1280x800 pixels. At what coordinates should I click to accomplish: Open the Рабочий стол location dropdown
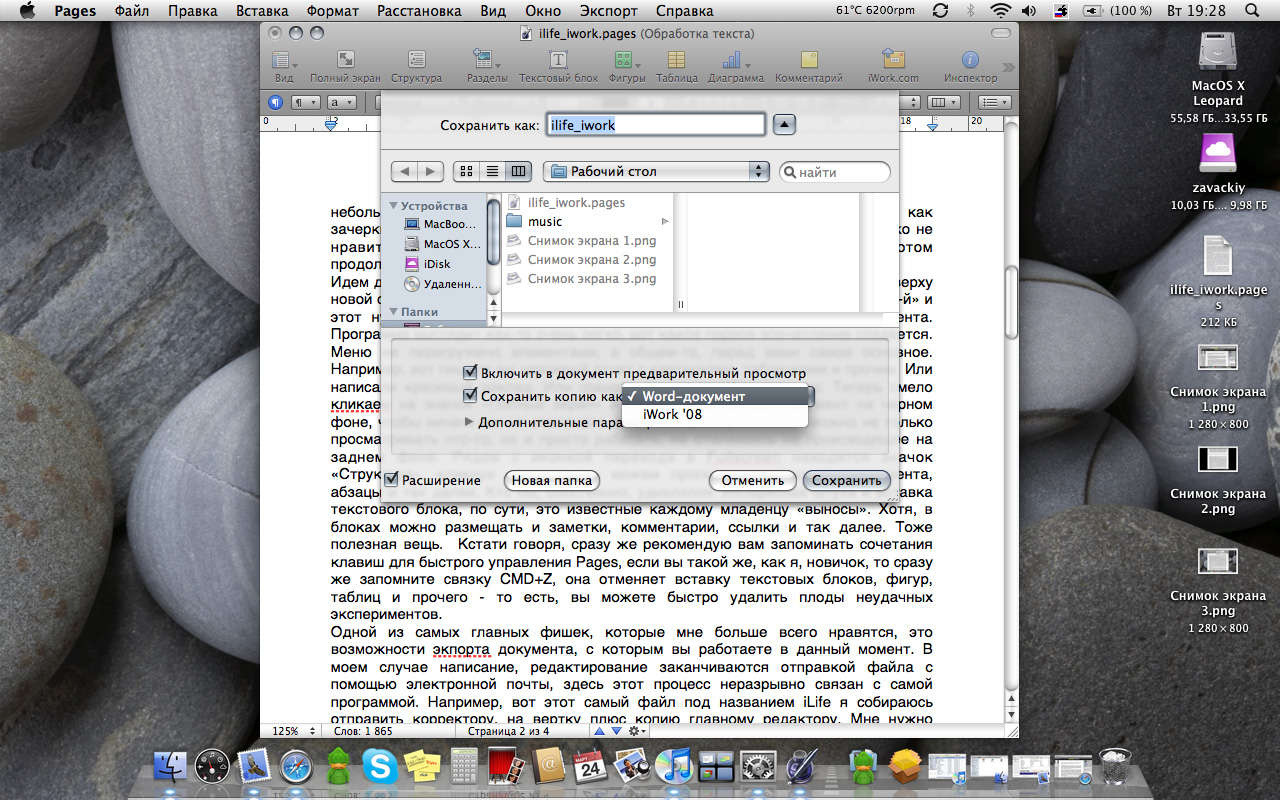[x=656, y=171]
